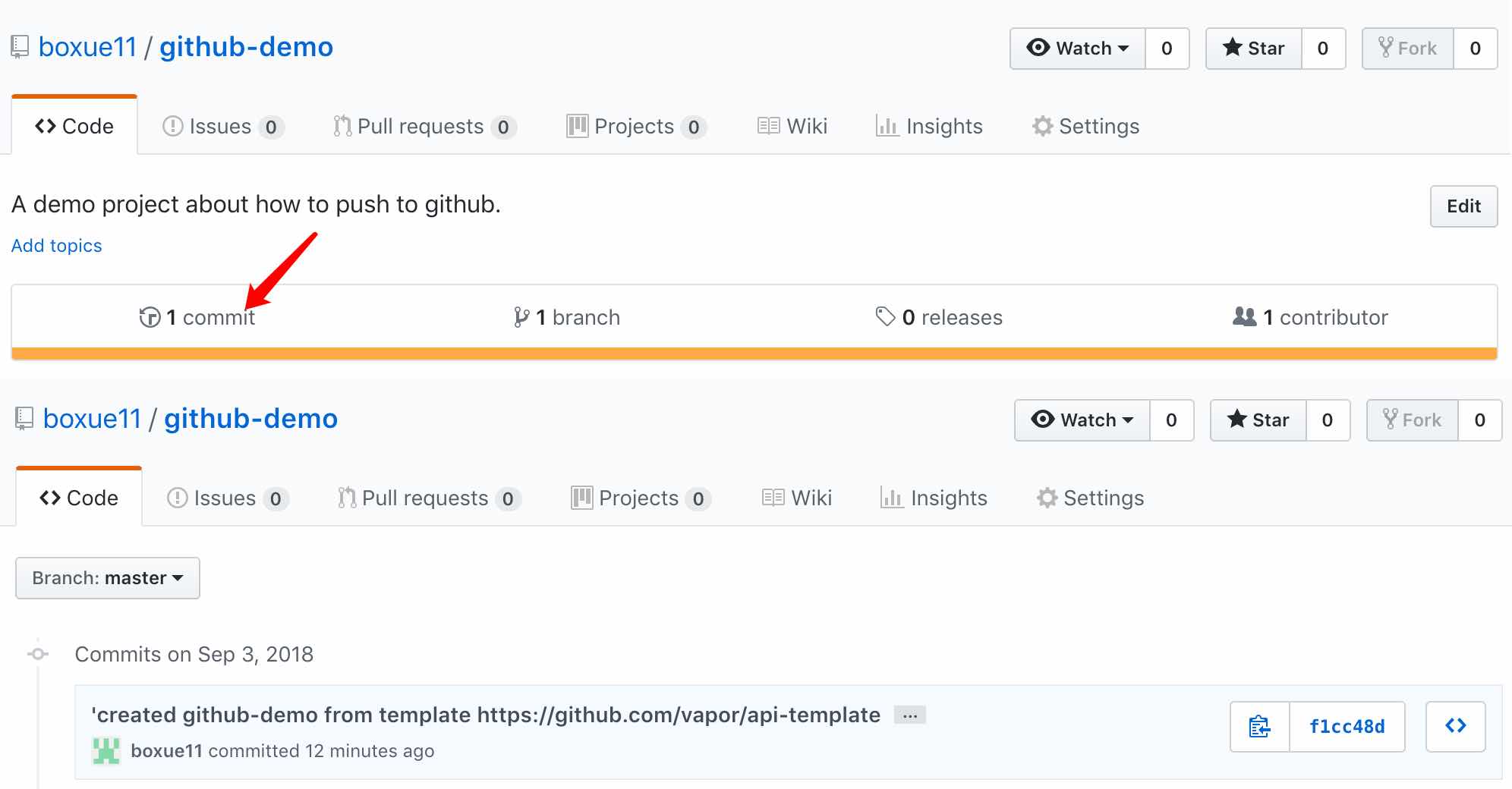Open the Projects tab in the top navigation

[636, 126]
